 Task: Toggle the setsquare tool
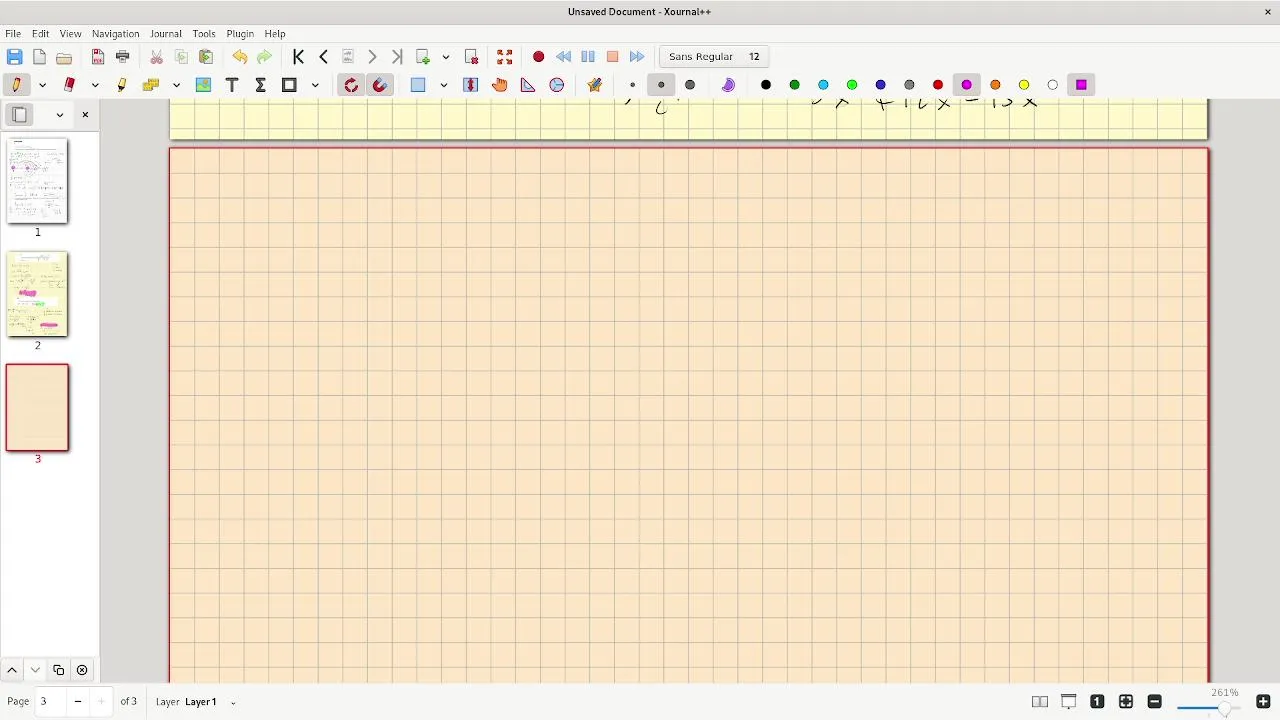click(x=528, y=85)
